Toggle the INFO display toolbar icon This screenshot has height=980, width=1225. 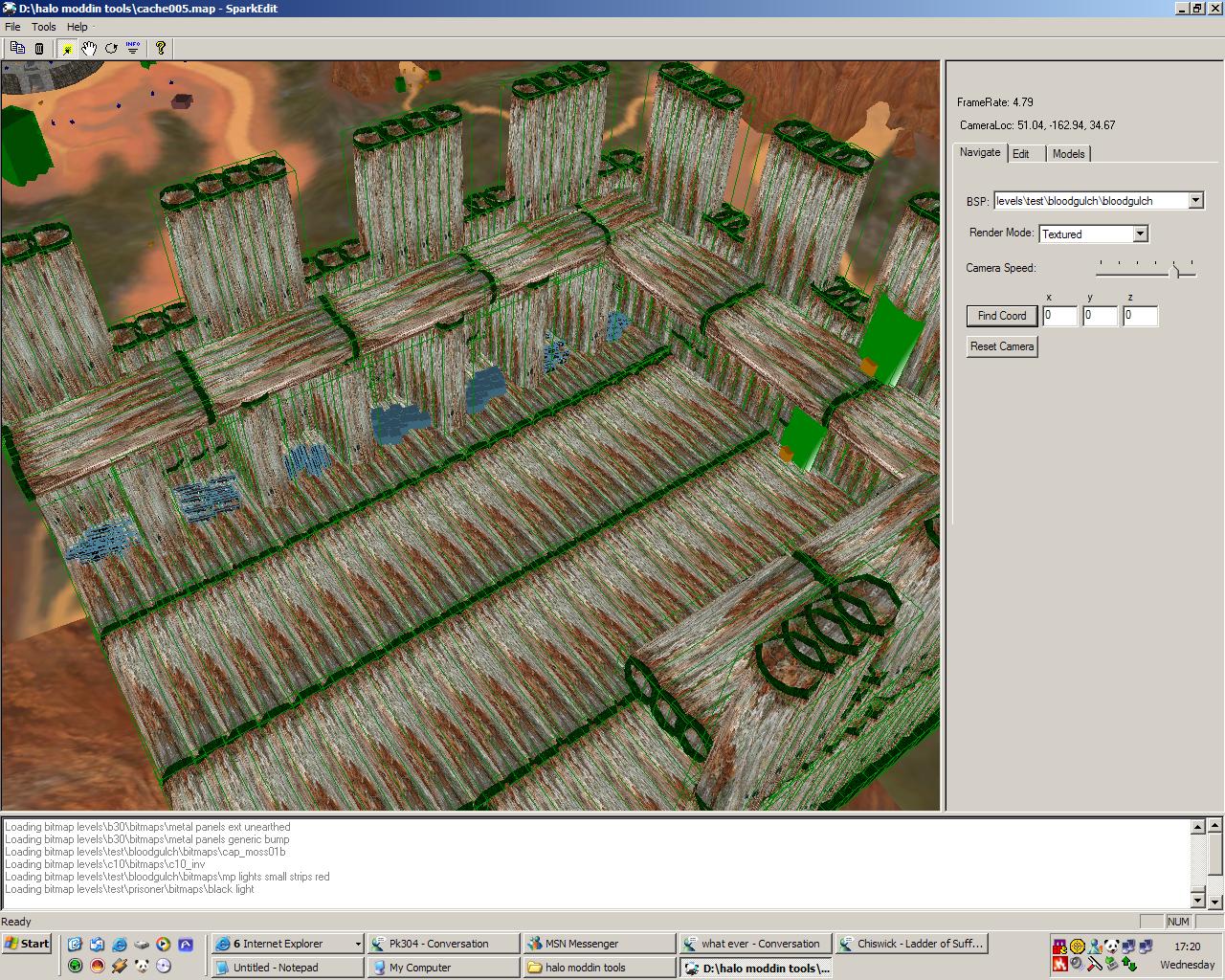(x=133, y=48)
